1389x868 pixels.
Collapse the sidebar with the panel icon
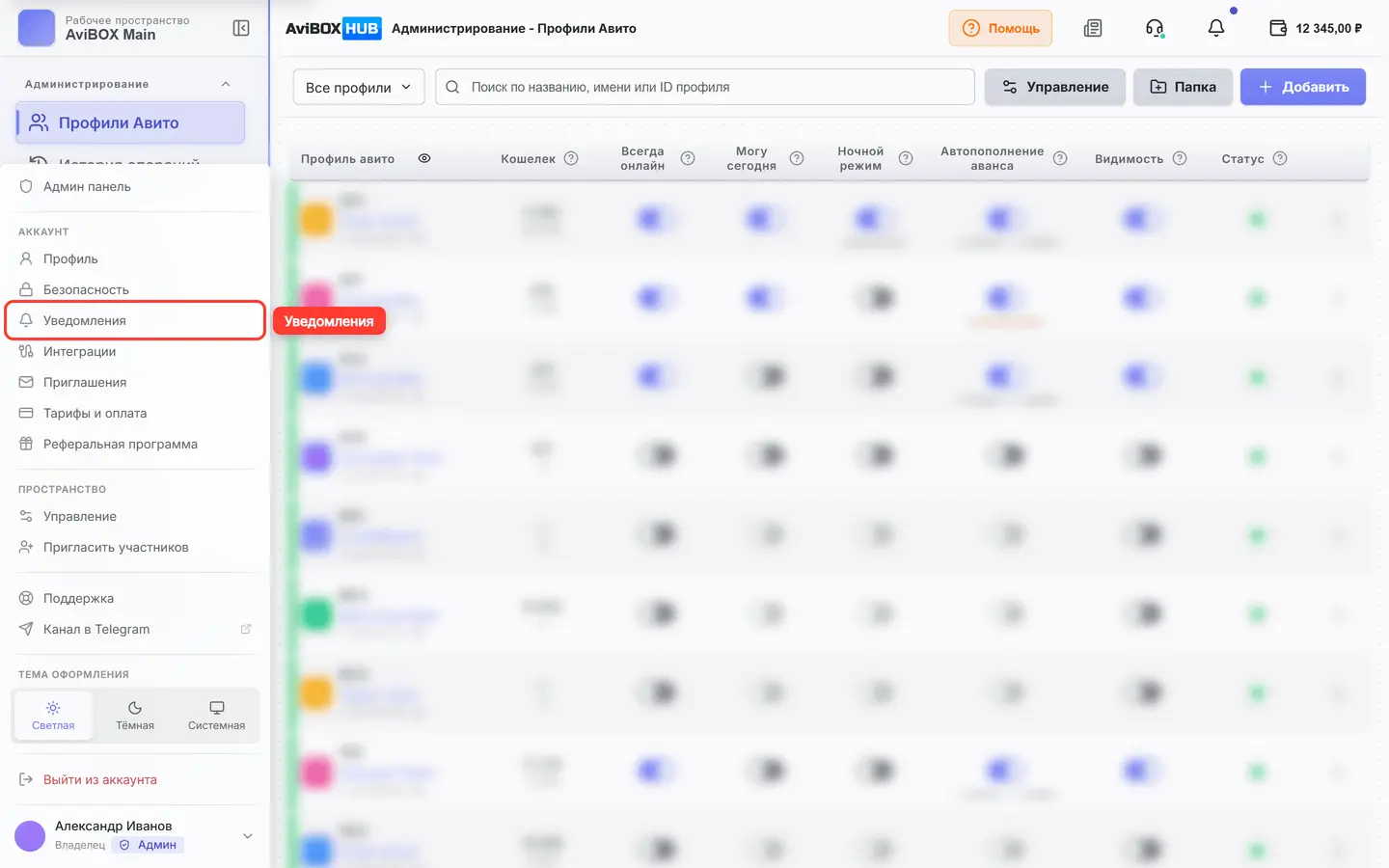(x=241, y=28)
